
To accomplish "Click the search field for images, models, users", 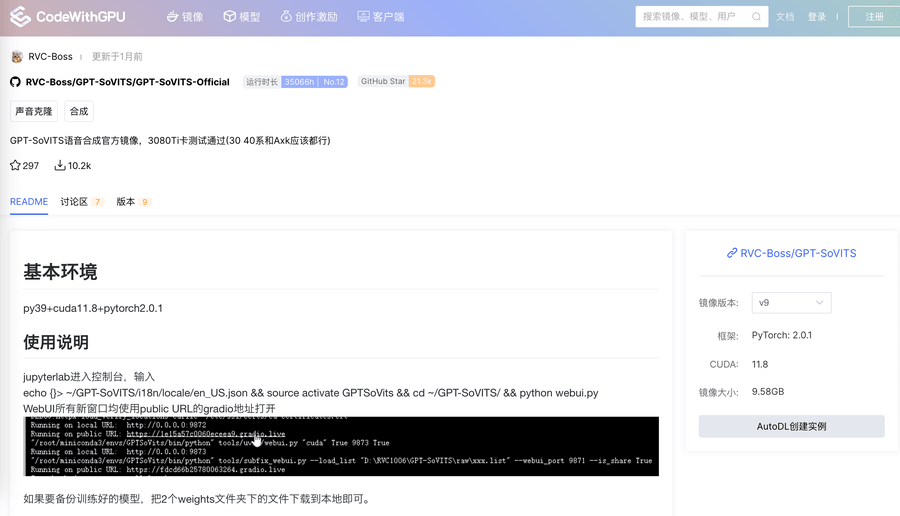I will (x=701, y=17).
